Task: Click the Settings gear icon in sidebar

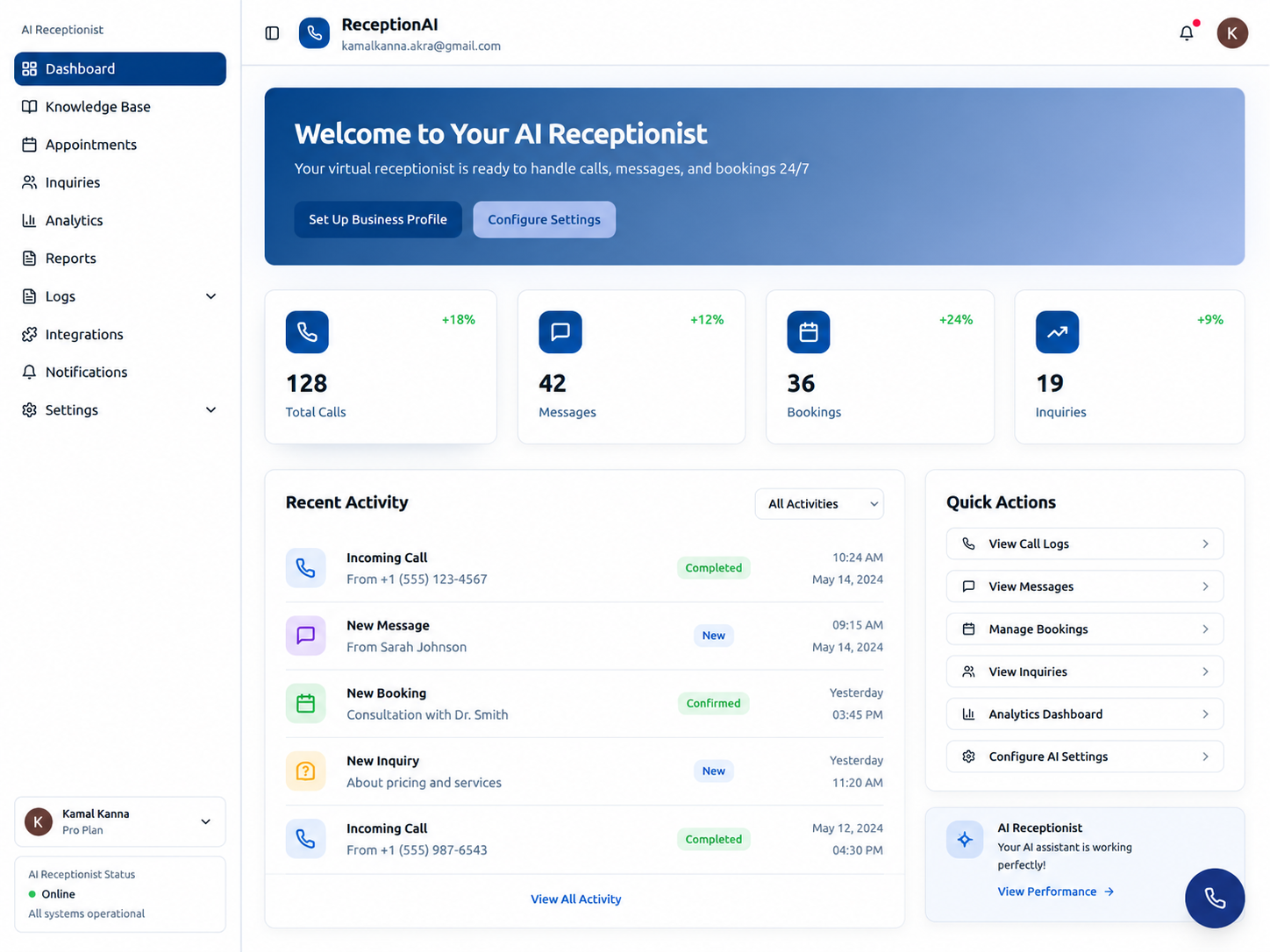Action: [30, 410]
